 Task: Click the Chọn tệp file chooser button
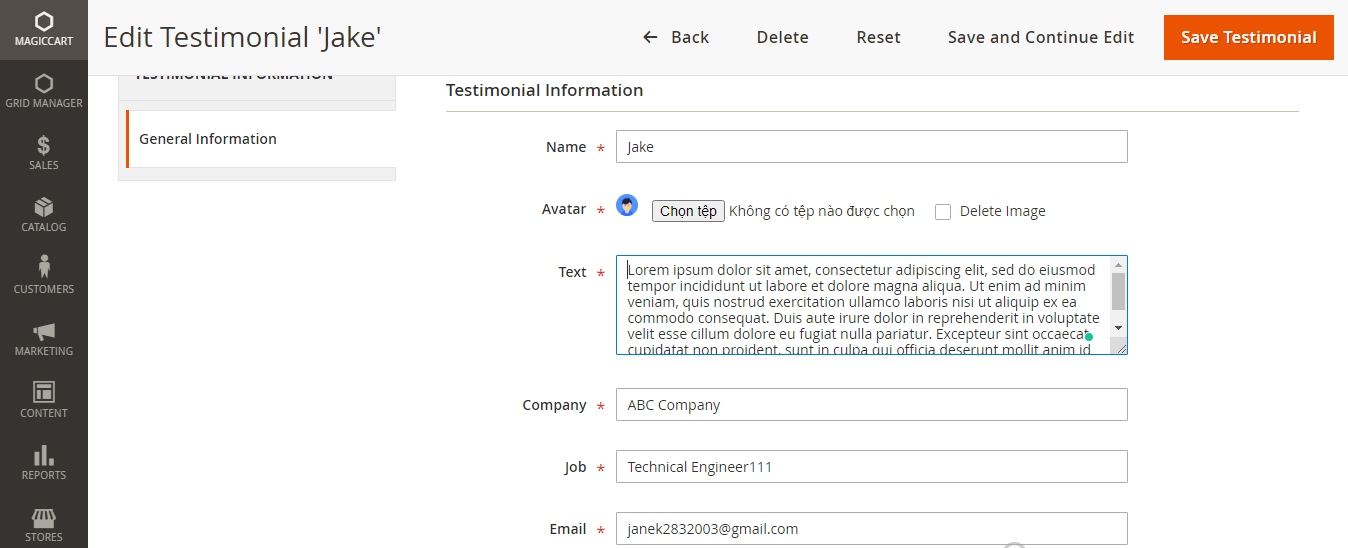point(688,211)
